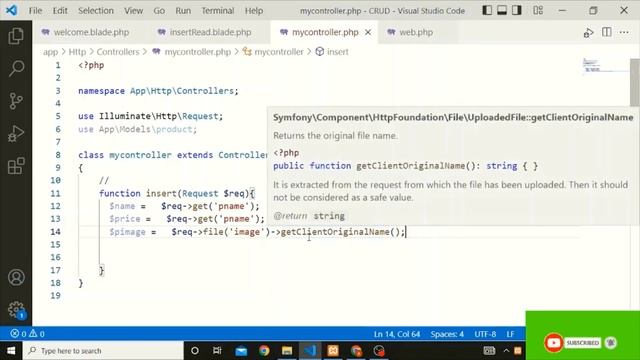This screenshot has height=360, width=640.
Task: Open the Extensions view
Action: coord(16,166)
